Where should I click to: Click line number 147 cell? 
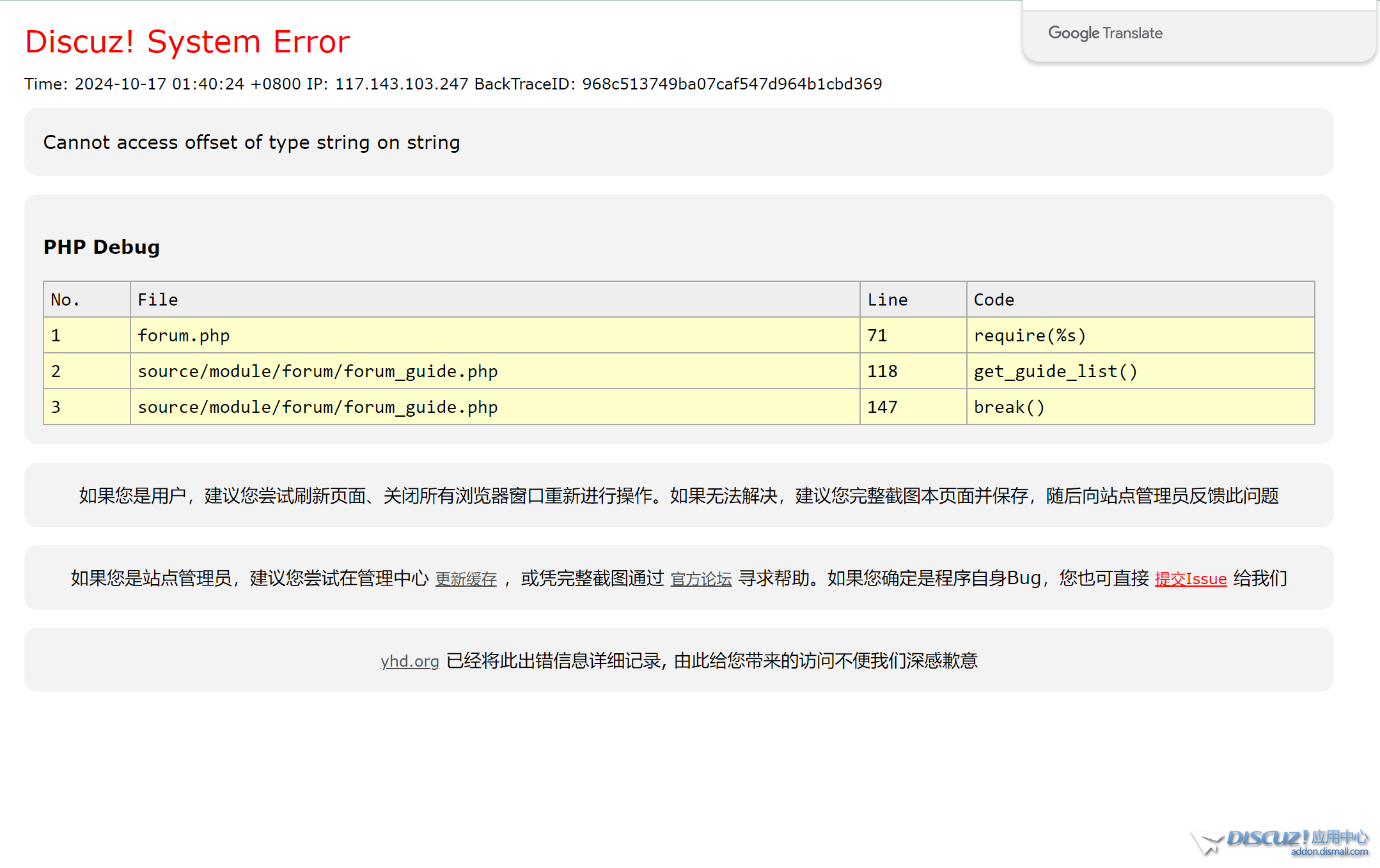(x=882, y=407)
